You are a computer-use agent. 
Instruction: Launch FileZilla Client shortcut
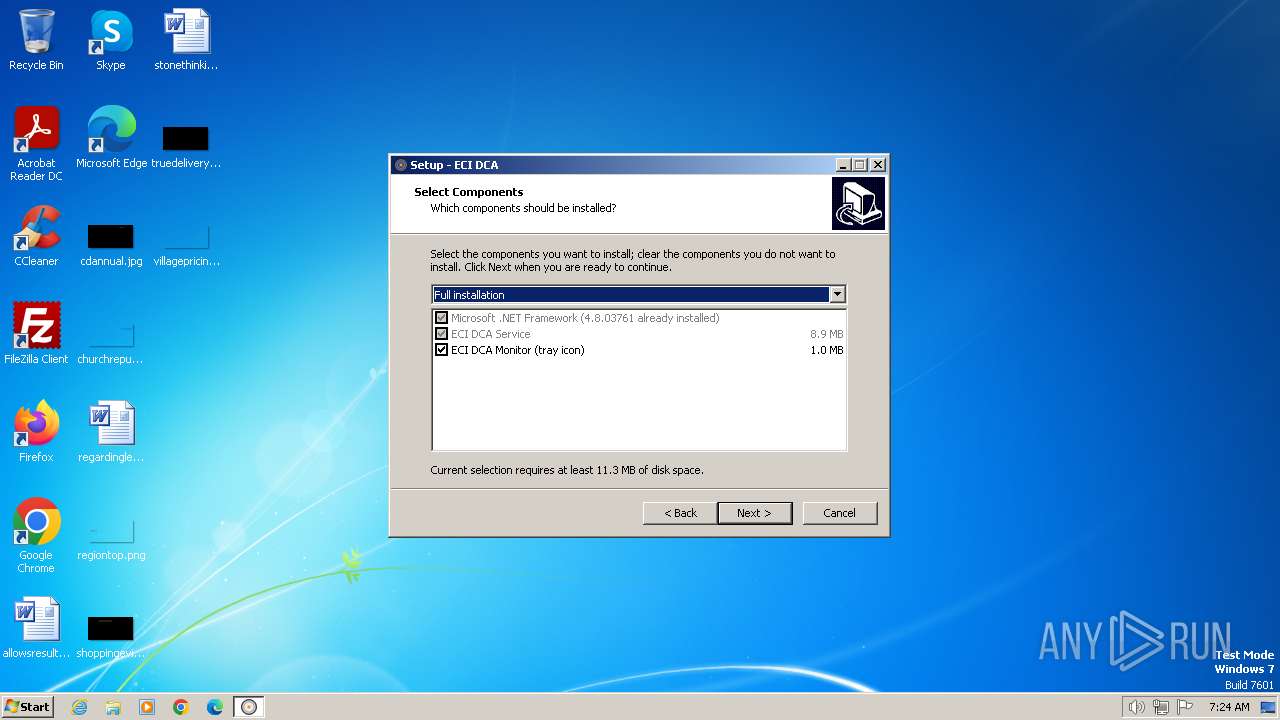[x=36, y=334]
